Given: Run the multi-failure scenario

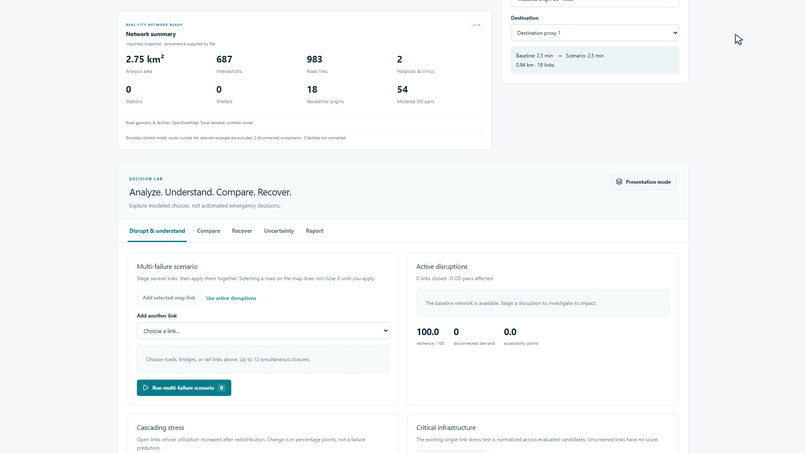Looking at the screenshot, I should pyautogui.click(x=184, y=388).
